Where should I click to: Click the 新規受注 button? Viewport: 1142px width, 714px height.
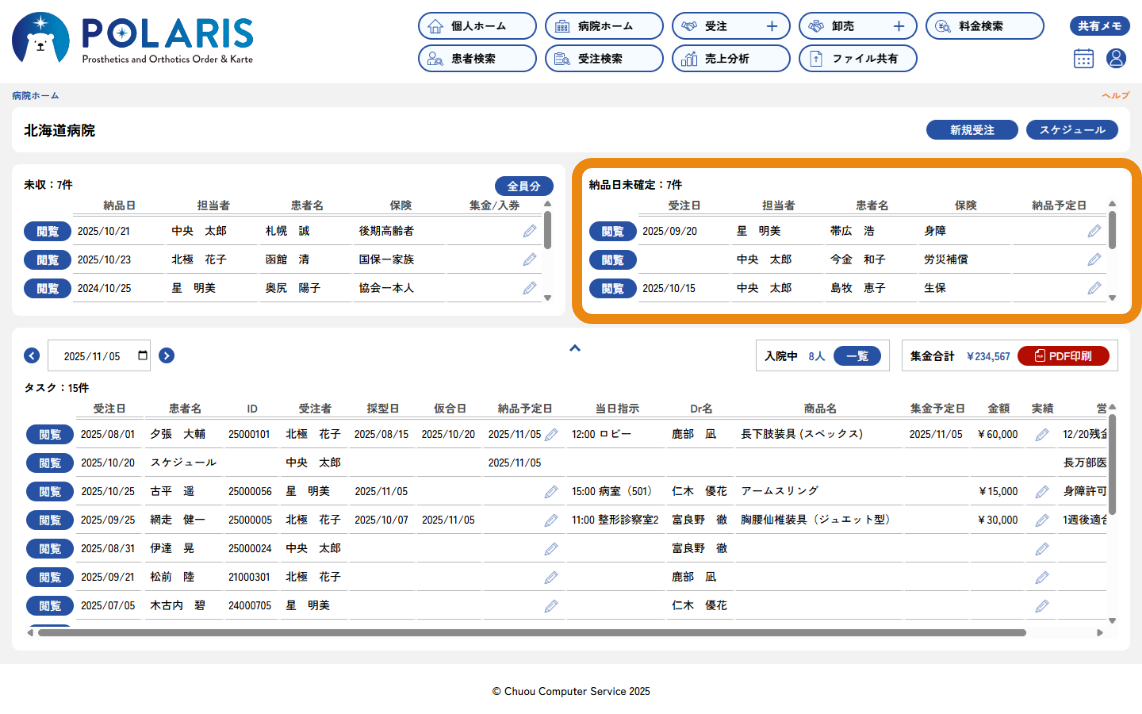point(971,130)
